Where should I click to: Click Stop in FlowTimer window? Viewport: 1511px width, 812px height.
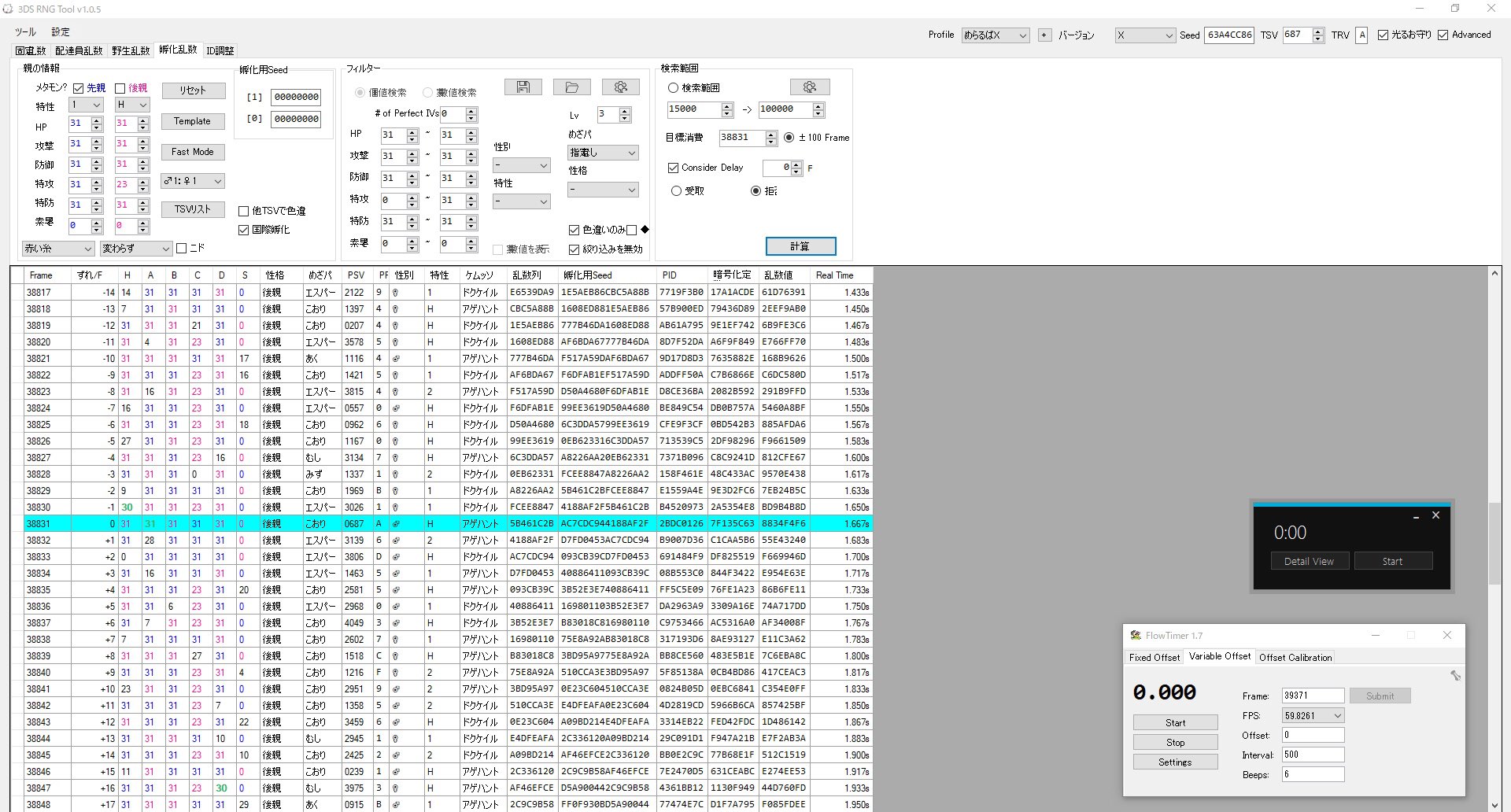pos(1176,742)
